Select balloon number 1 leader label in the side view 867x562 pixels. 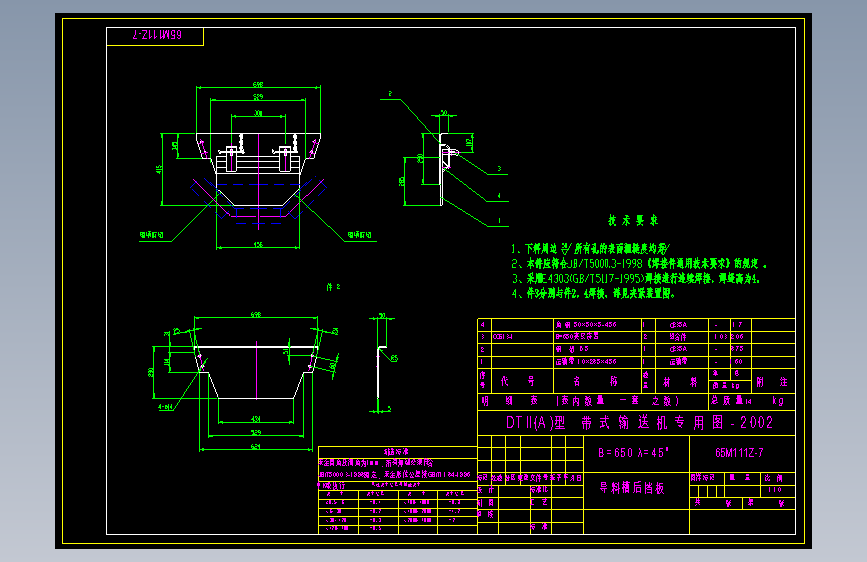[x=499, y=220]
